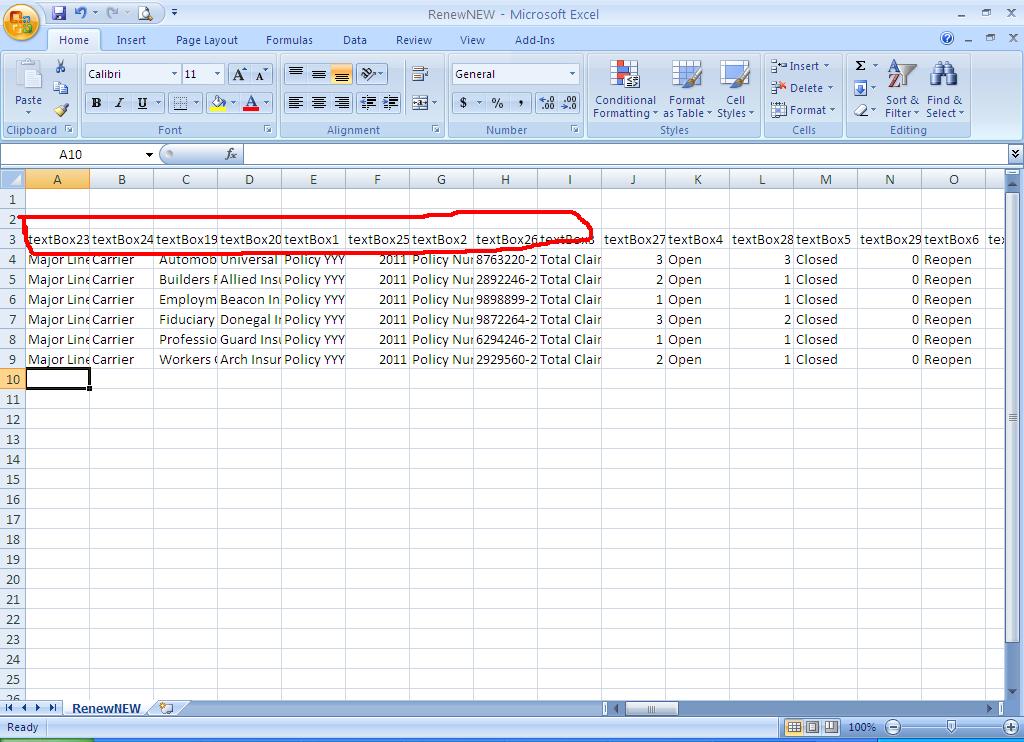Click the zoom slider handle
The width and height of the screenshot is (1024, 742).
pos(951,727)
